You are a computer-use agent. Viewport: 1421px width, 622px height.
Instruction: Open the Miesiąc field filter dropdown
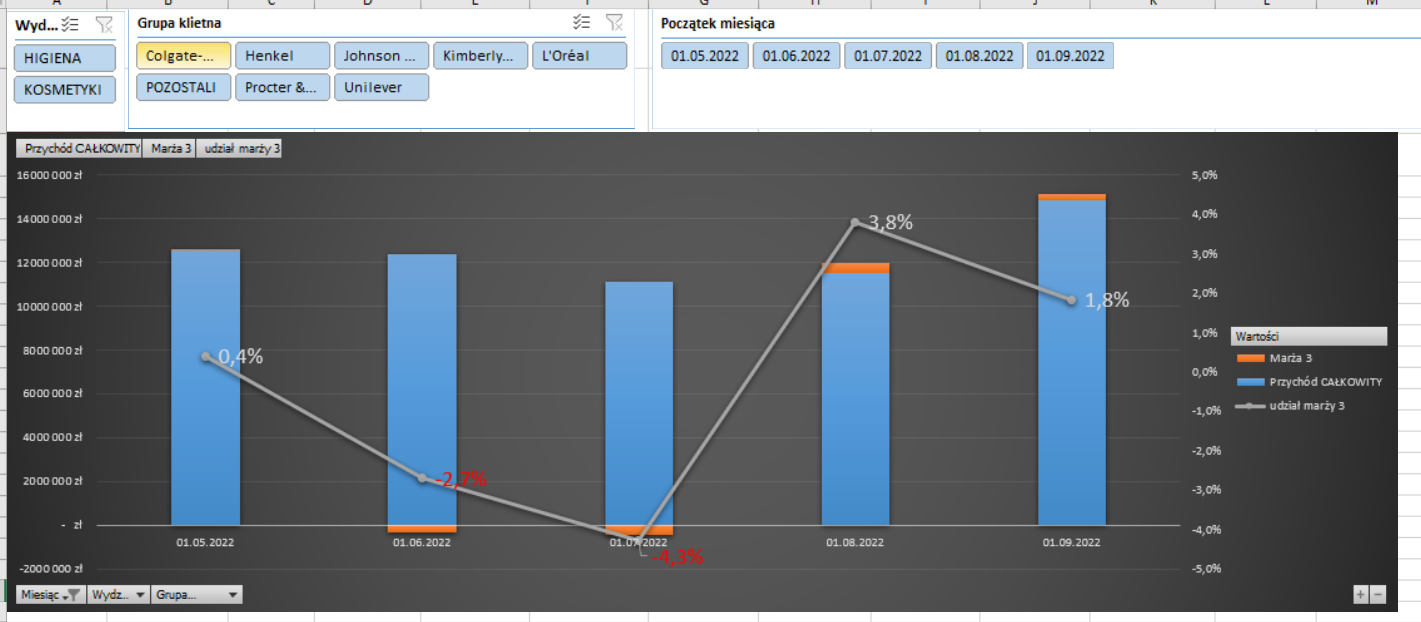click(x=51, y=594)
